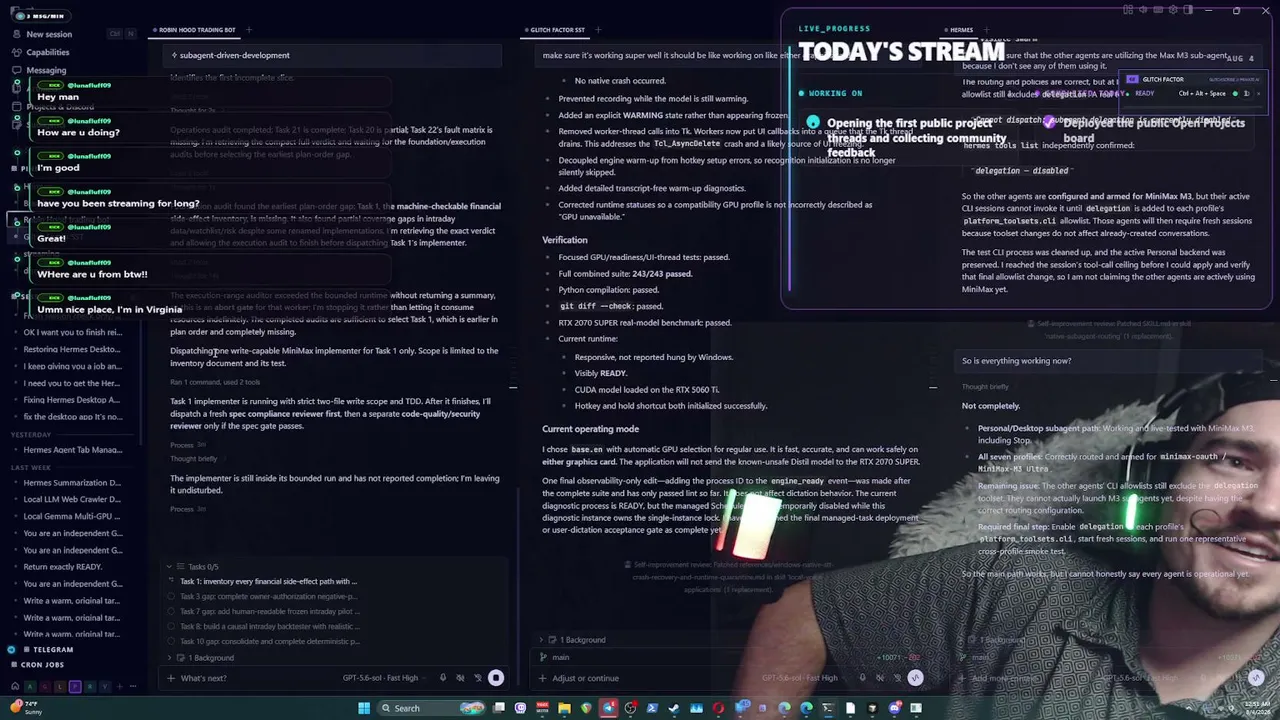Open session 'Local Gemma Multi-GPU ...'
Viewport: 1280px width, 720px height.
tap(72, 517)
